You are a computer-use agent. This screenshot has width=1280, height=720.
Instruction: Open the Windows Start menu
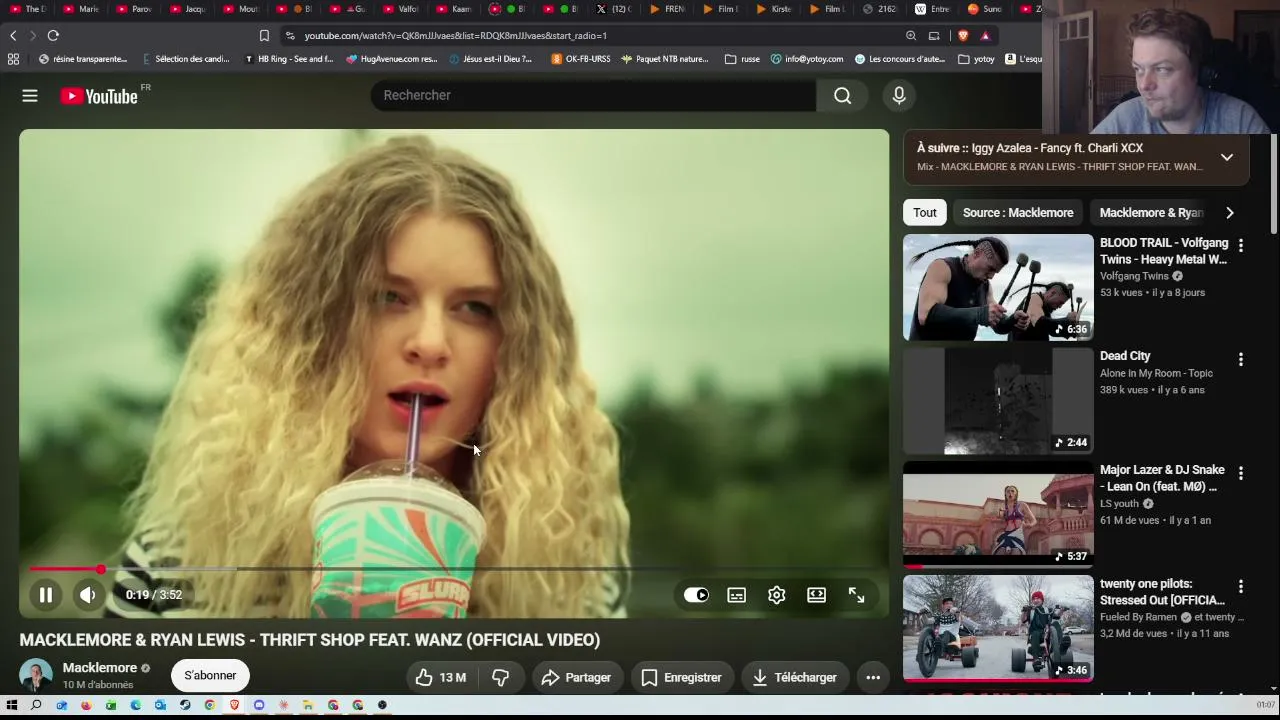pos(12,705)
